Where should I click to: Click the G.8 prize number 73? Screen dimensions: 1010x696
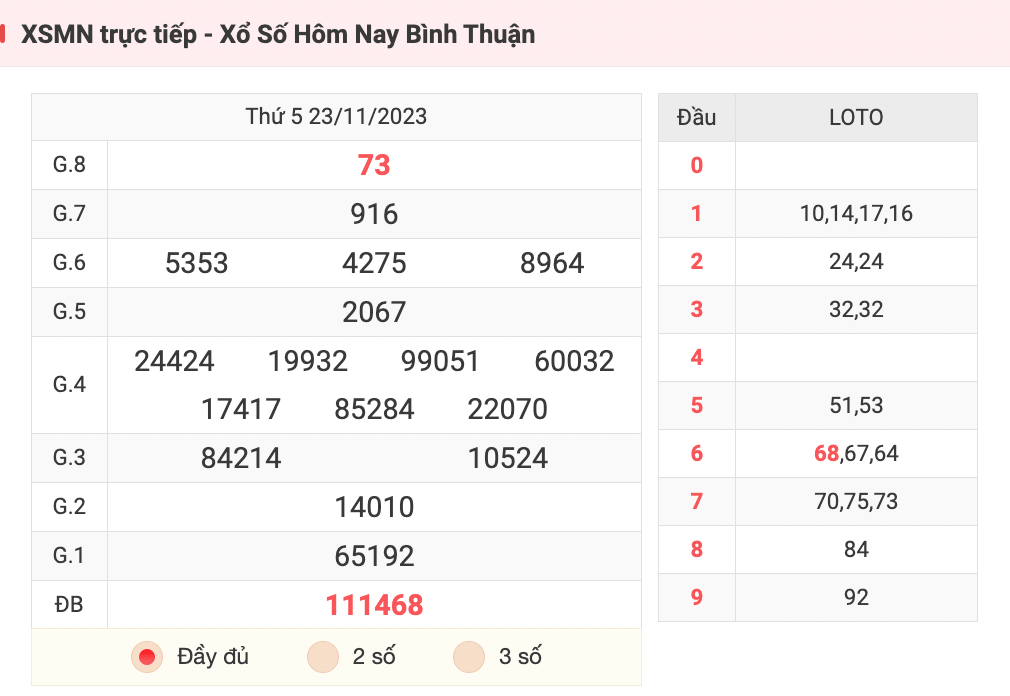pos(374,165)
